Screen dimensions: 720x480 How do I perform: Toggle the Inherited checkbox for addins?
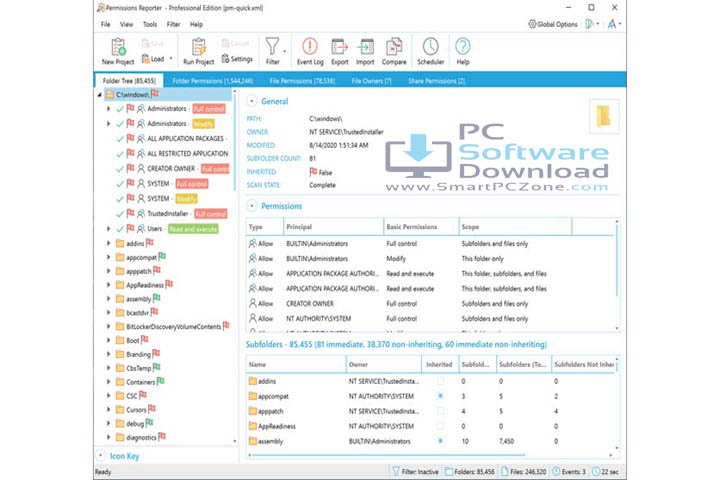pos(440,381)
